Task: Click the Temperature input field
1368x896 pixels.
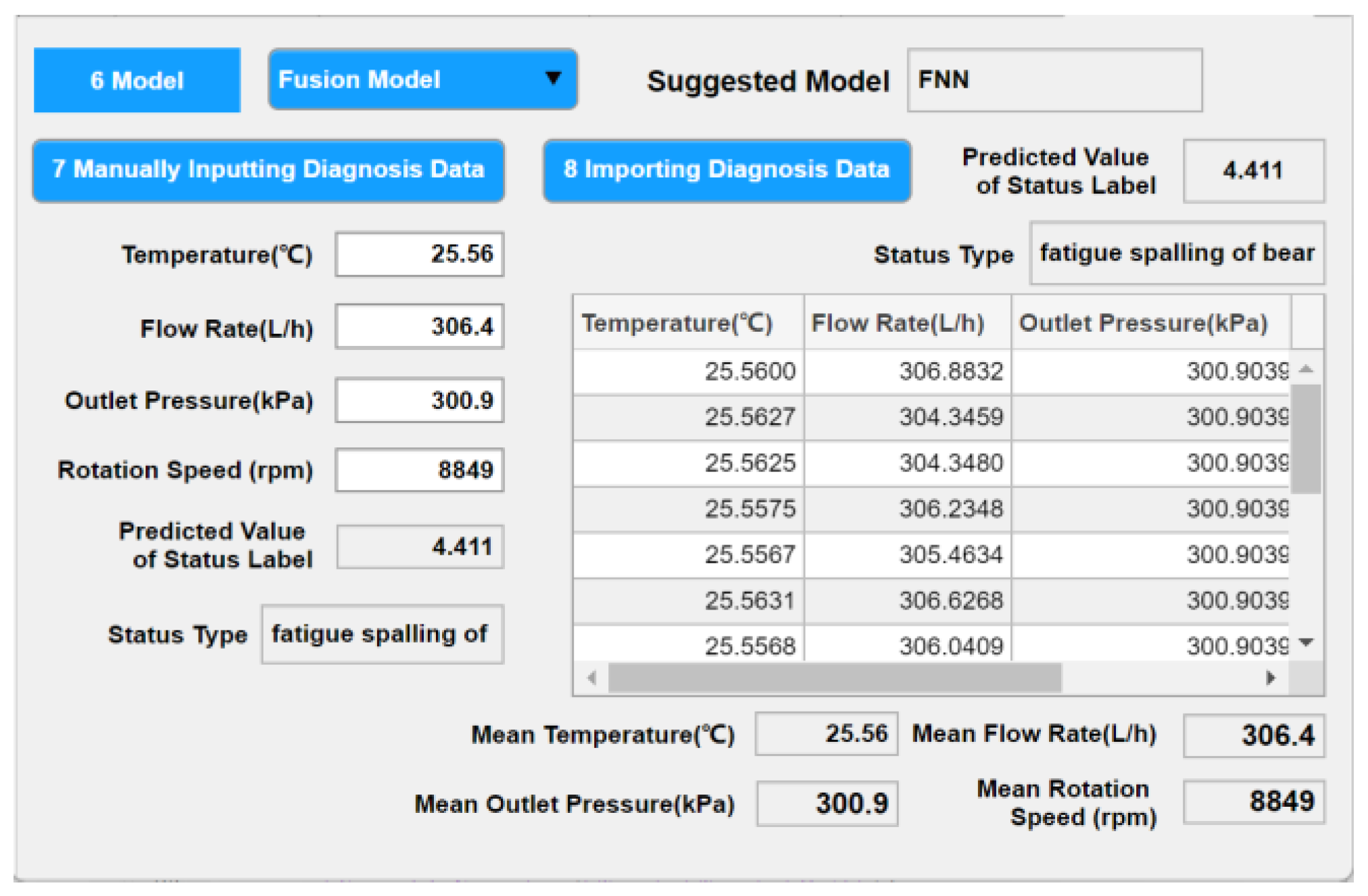Action: coord(420,254)
